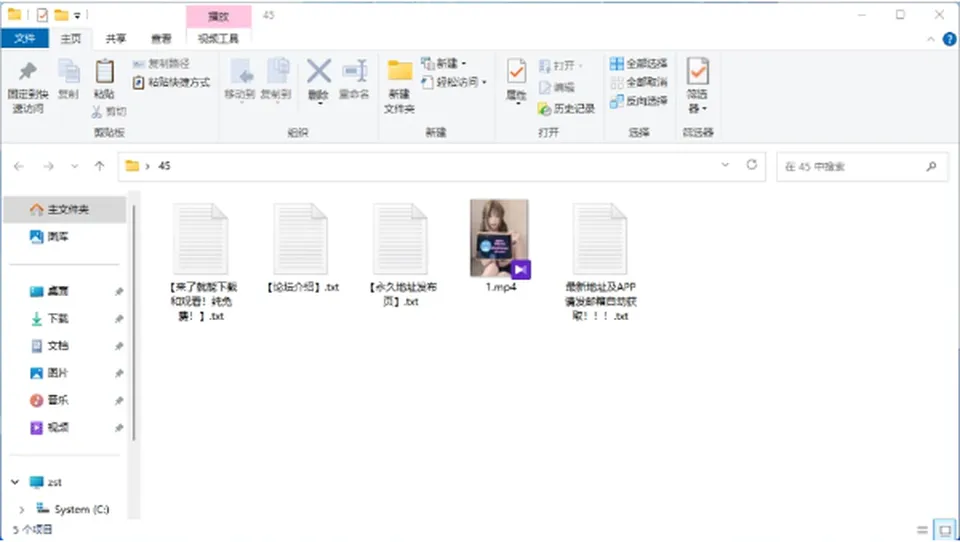Select System (C:) drive in the tree
This screenshot has height=542, width=960.
(72, 510)
